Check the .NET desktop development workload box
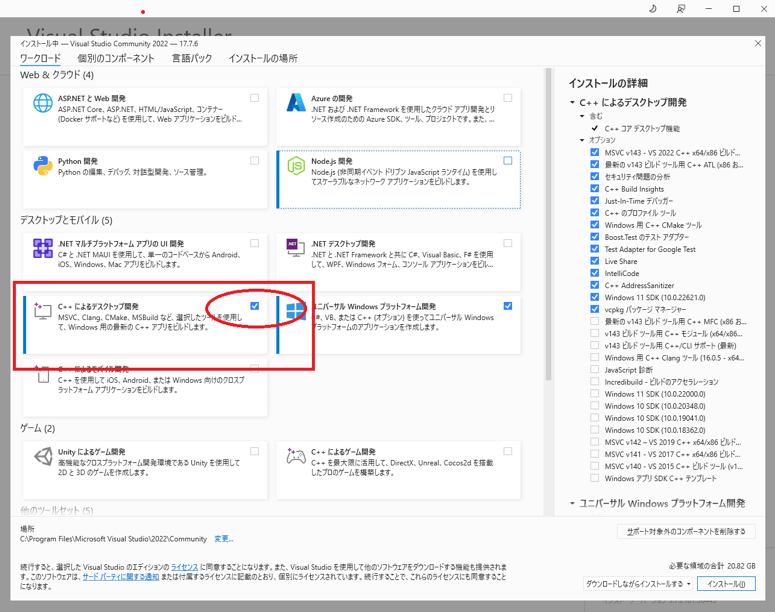This screenshot has width=775, height=612. 508,243
